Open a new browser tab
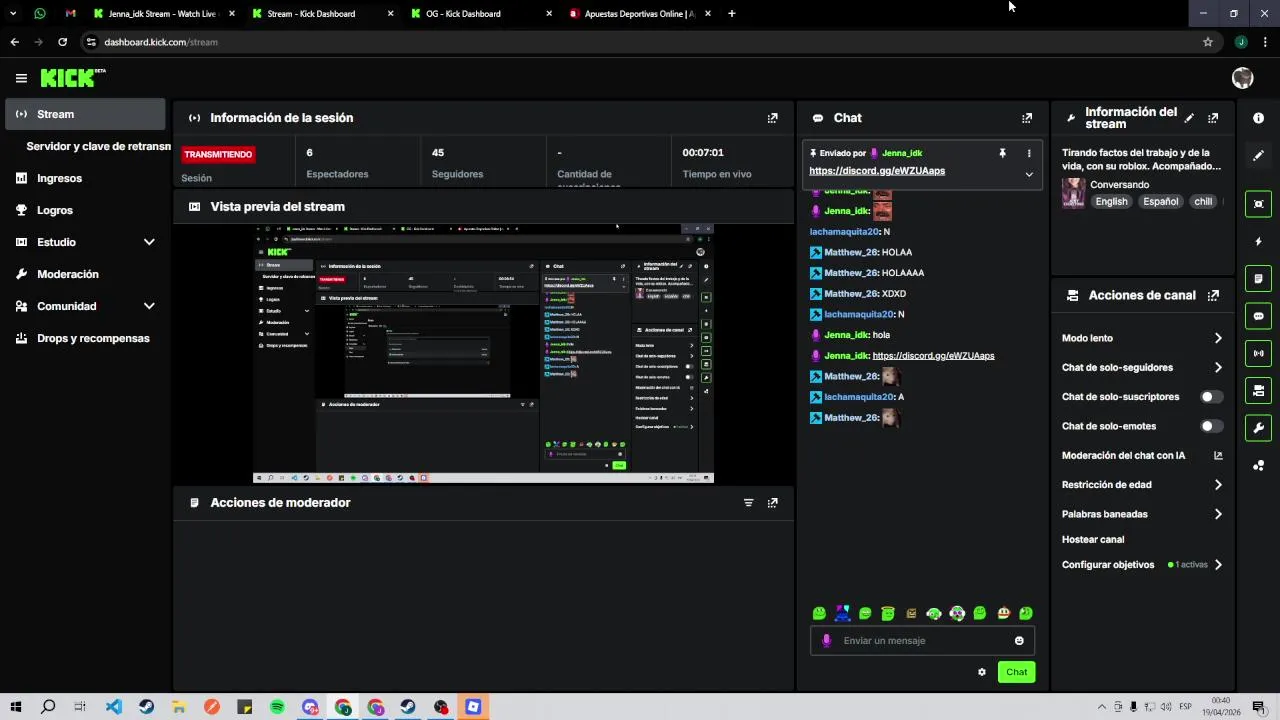1280x720 pixels. [x=731, y=14]
